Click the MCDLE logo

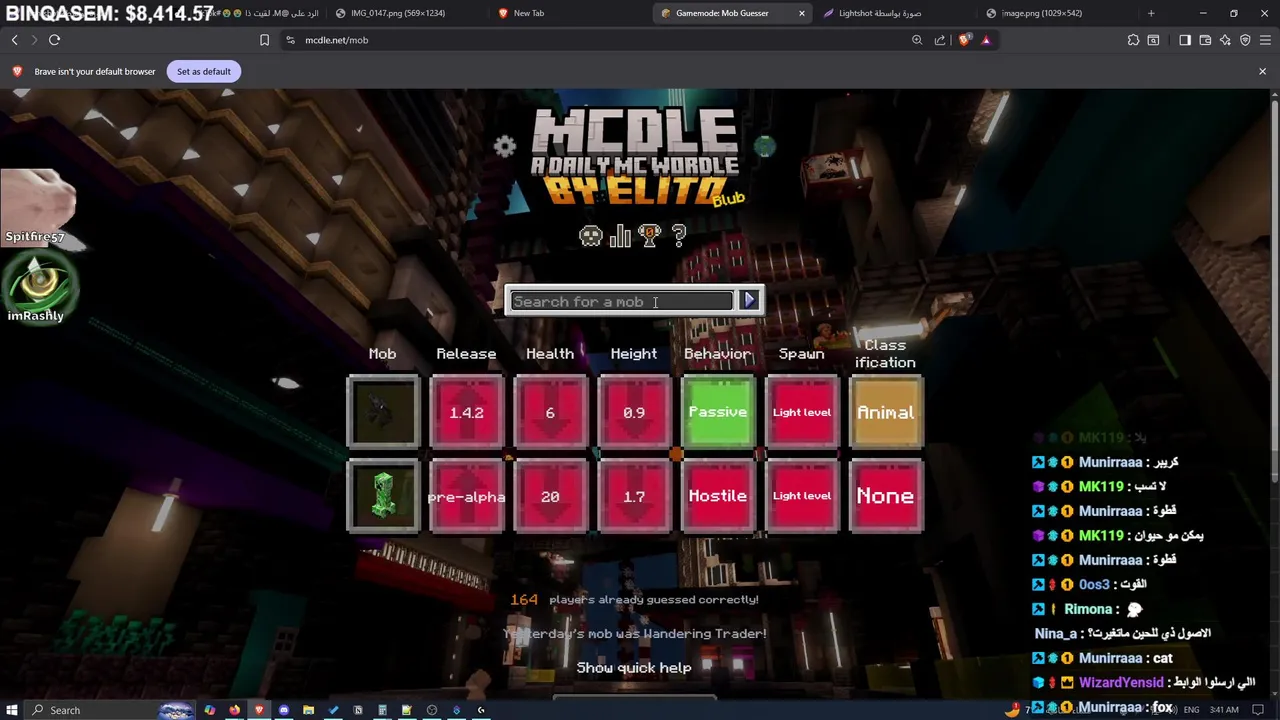click(635, 157)
